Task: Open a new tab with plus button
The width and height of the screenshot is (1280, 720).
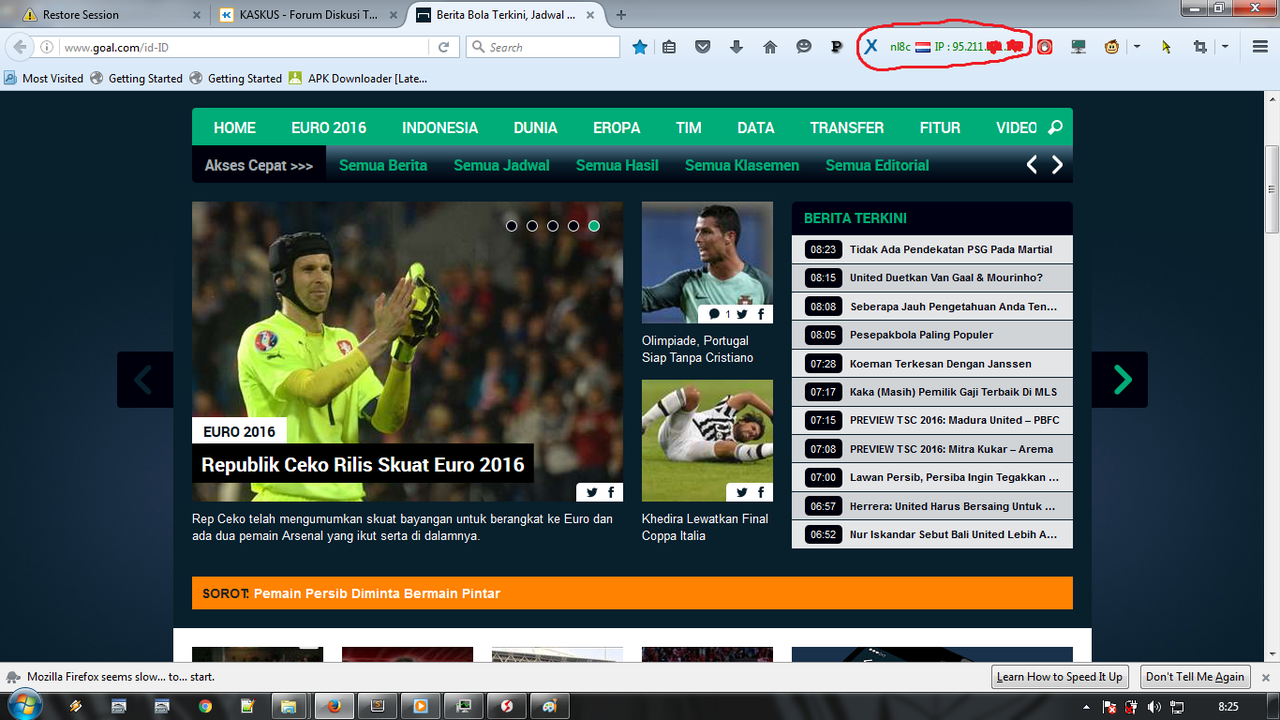Action: [x=622, y=15]
